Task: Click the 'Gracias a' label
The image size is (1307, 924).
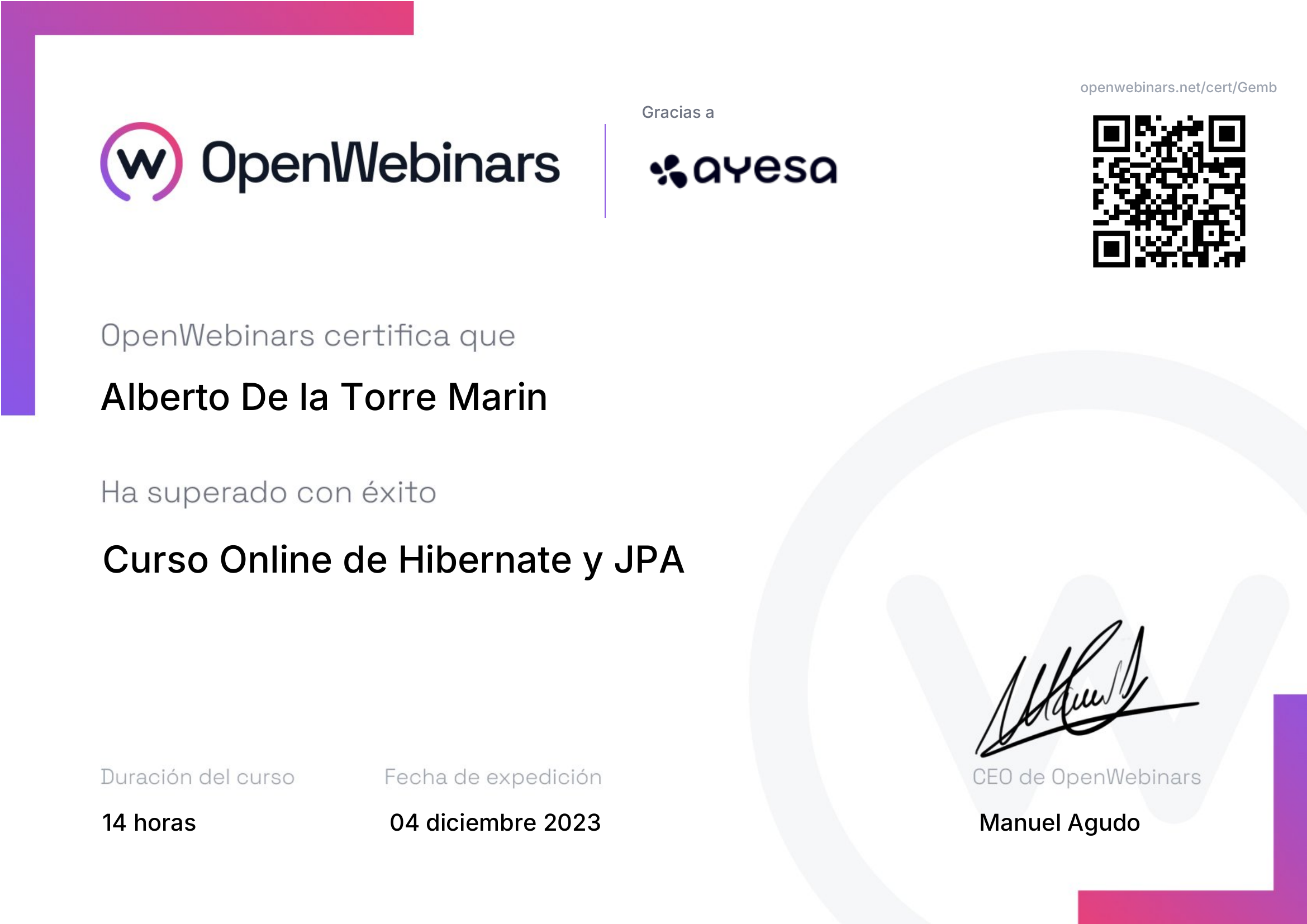Action: point(677,113)
